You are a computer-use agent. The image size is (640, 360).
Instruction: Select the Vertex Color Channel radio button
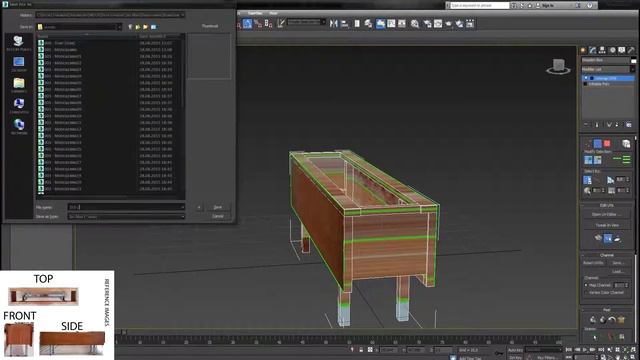[586, 292]
